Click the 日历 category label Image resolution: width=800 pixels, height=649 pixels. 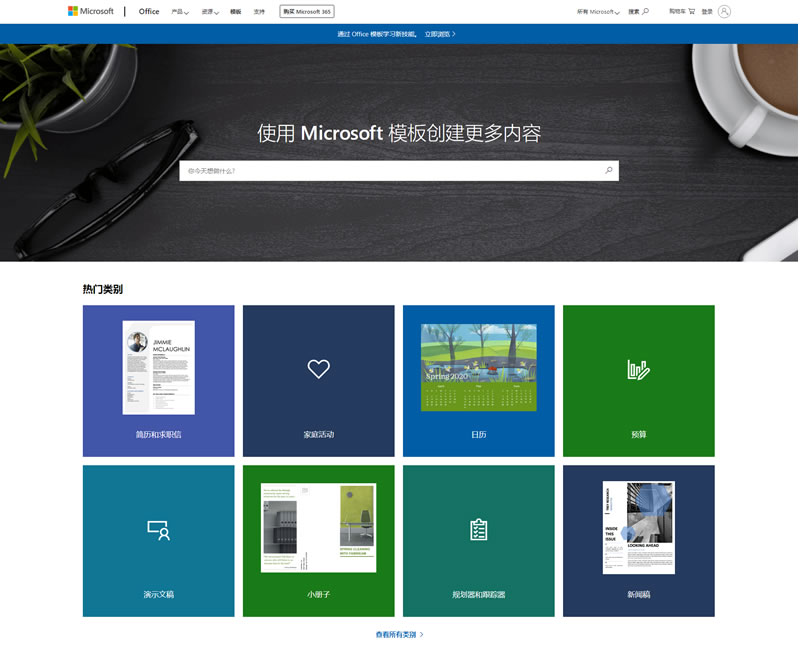tap(479, 435)
